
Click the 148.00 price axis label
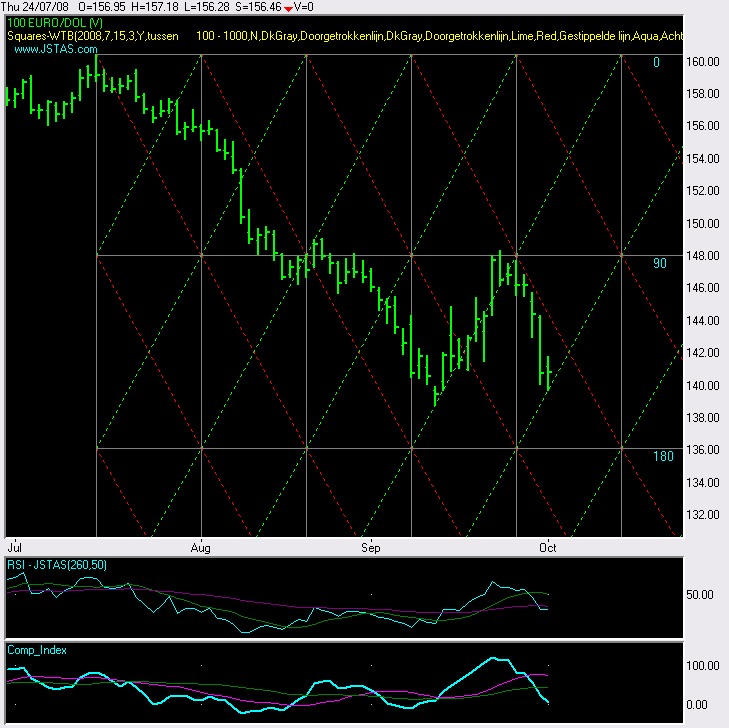pyautogui.click(x=705, y=256)
